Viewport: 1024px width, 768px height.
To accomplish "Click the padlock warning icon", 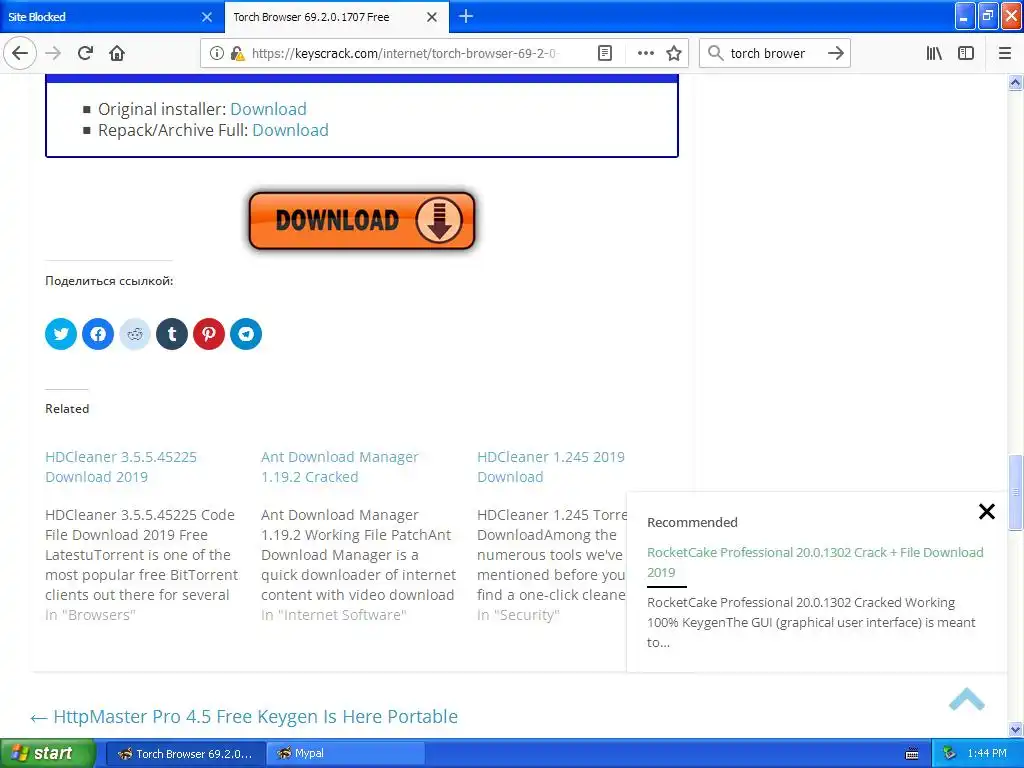I will (x=238, y=54).
